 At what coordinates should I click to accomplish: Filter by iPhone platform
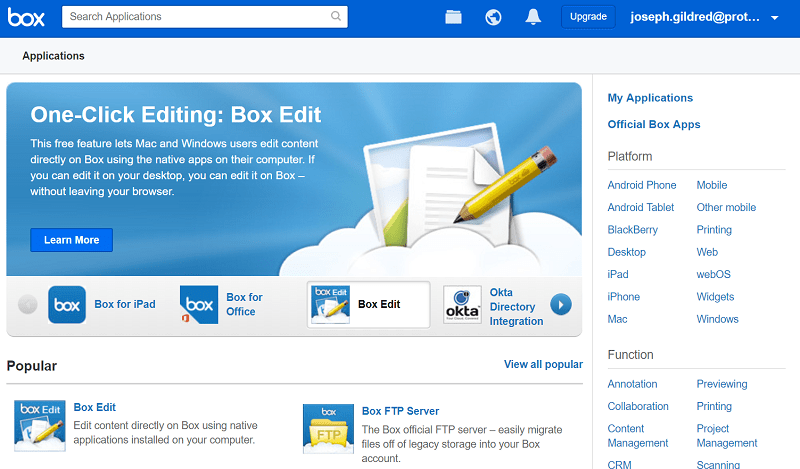(x=623, y=297)
